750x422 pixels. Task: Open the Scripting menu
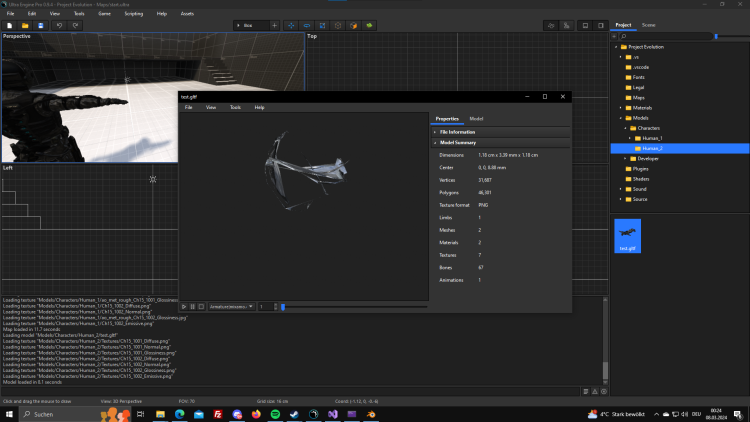(133, 13)
